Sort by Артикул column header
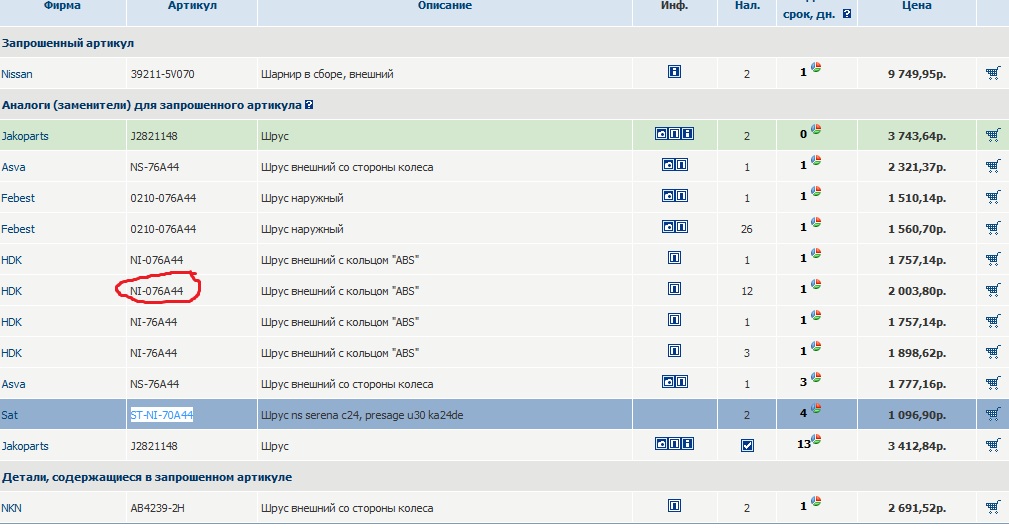Image resolution: width=1009 pixels, height=531 pixels. pos(192,6)
